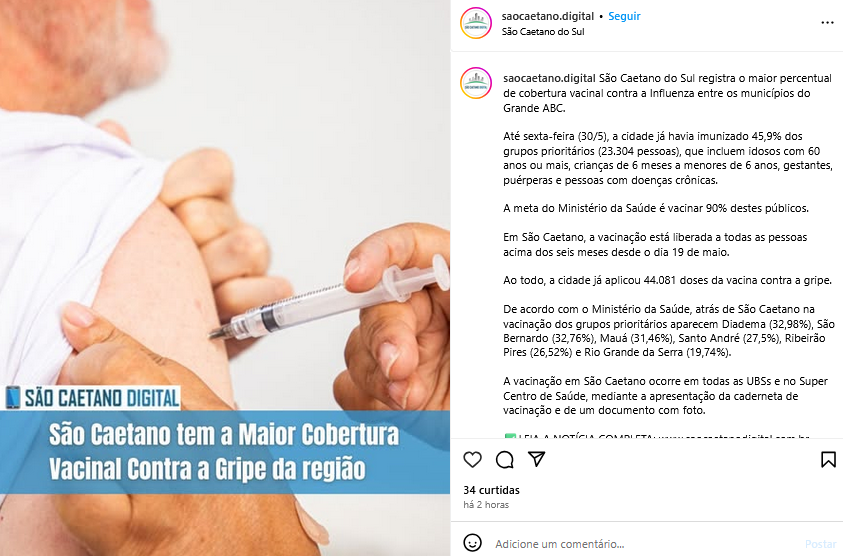Screen dimensions: 843x556
Task: Click the "há 2 horas" timestamp
Action: 486,505
